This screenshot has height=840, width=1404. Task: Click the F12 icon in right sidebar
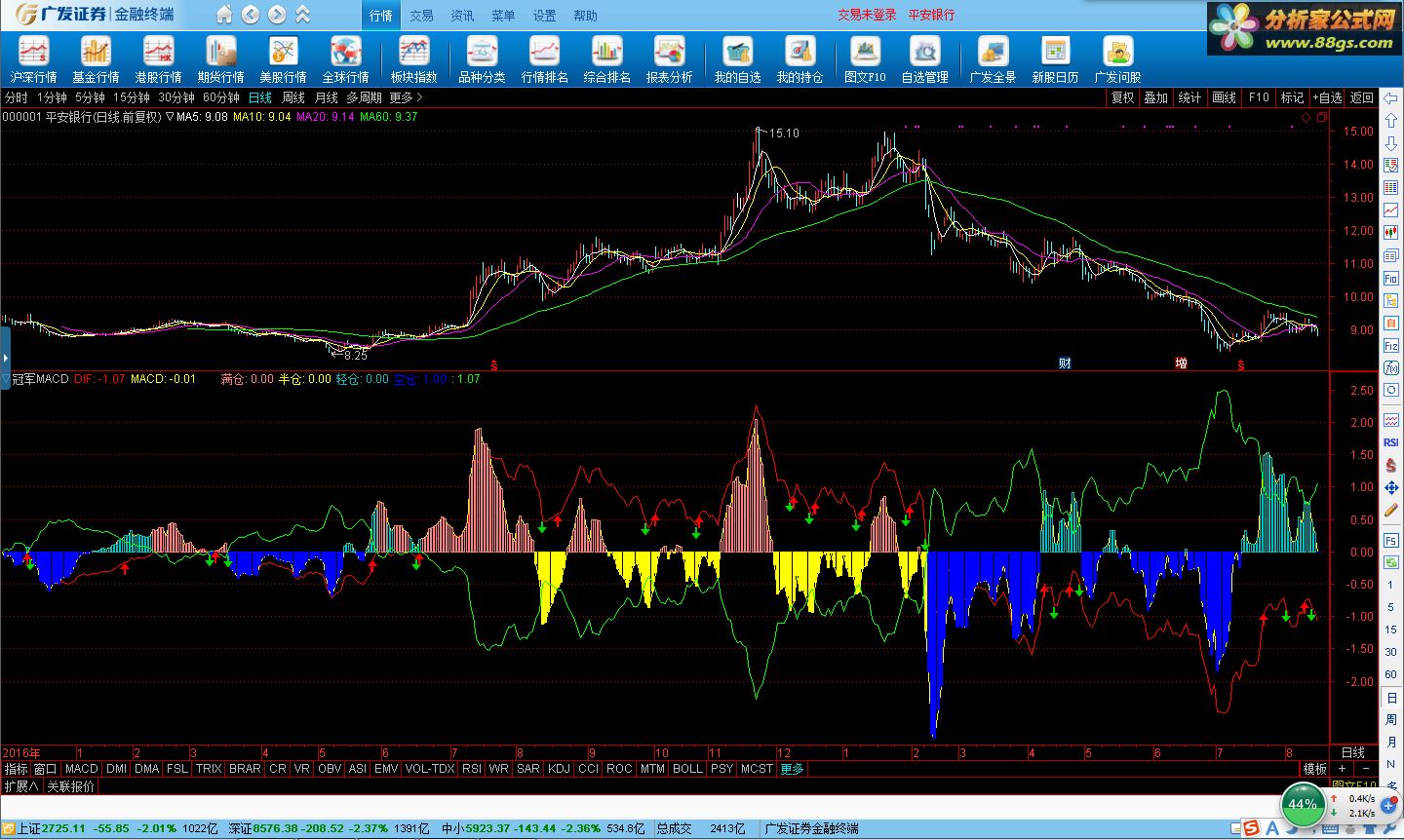[1391, 346]
